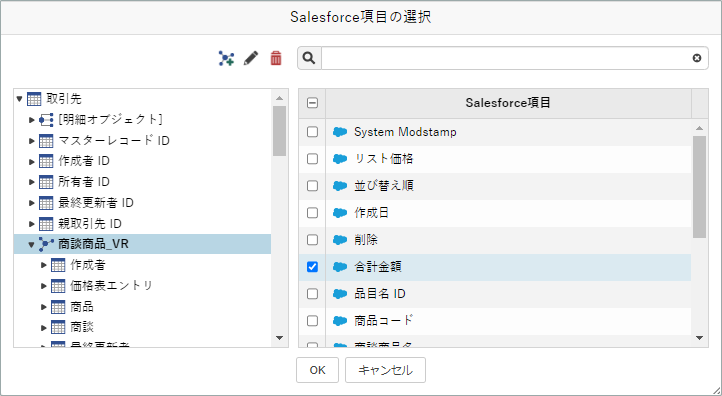Image resolution: width=722 pixels, height=396 pixels.
Task: Click table icon beside 商品
Action: (x=58, y=307)
